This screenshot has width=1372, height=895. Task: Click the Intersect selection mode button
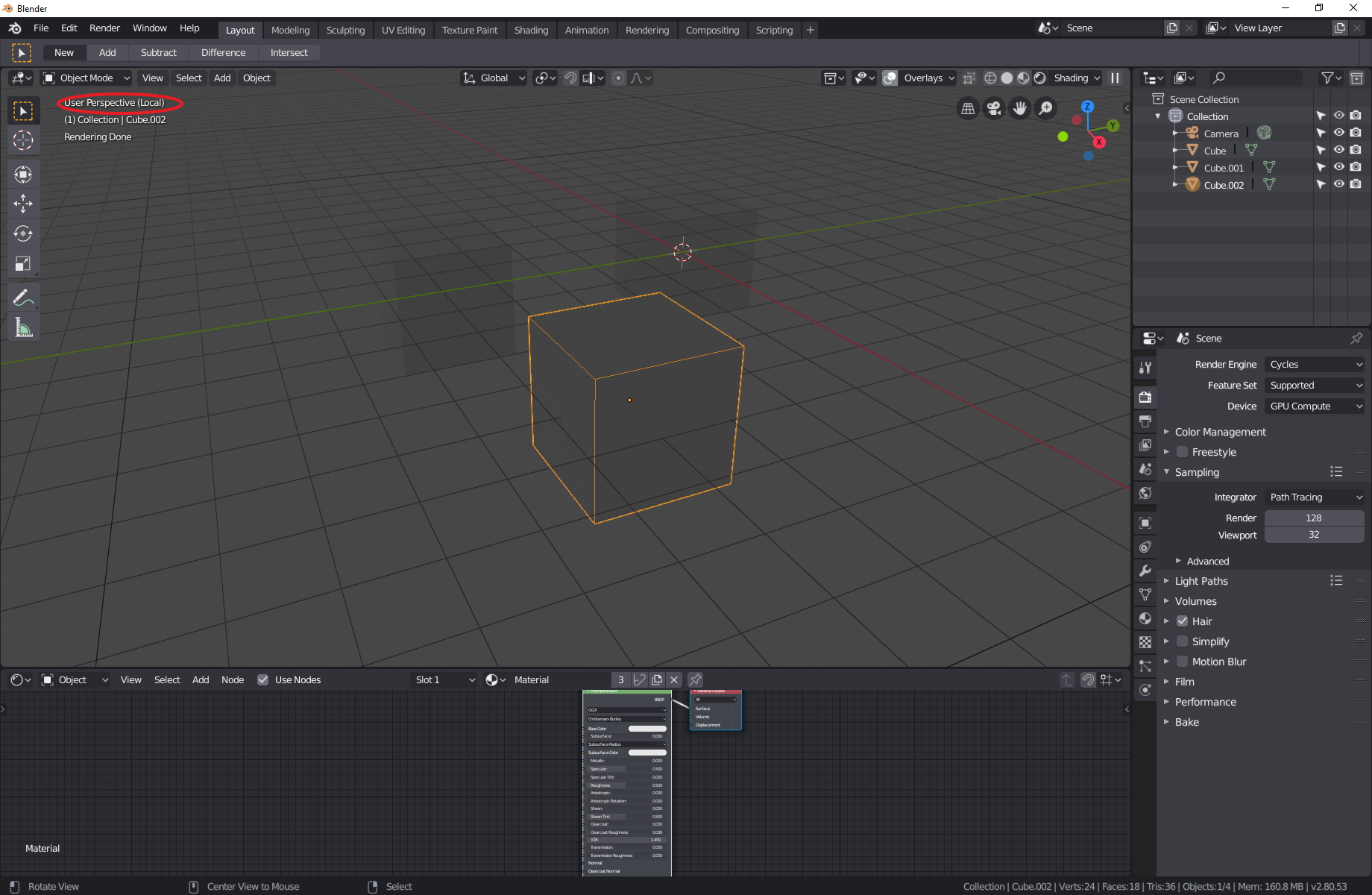click(x=289, y=52)
